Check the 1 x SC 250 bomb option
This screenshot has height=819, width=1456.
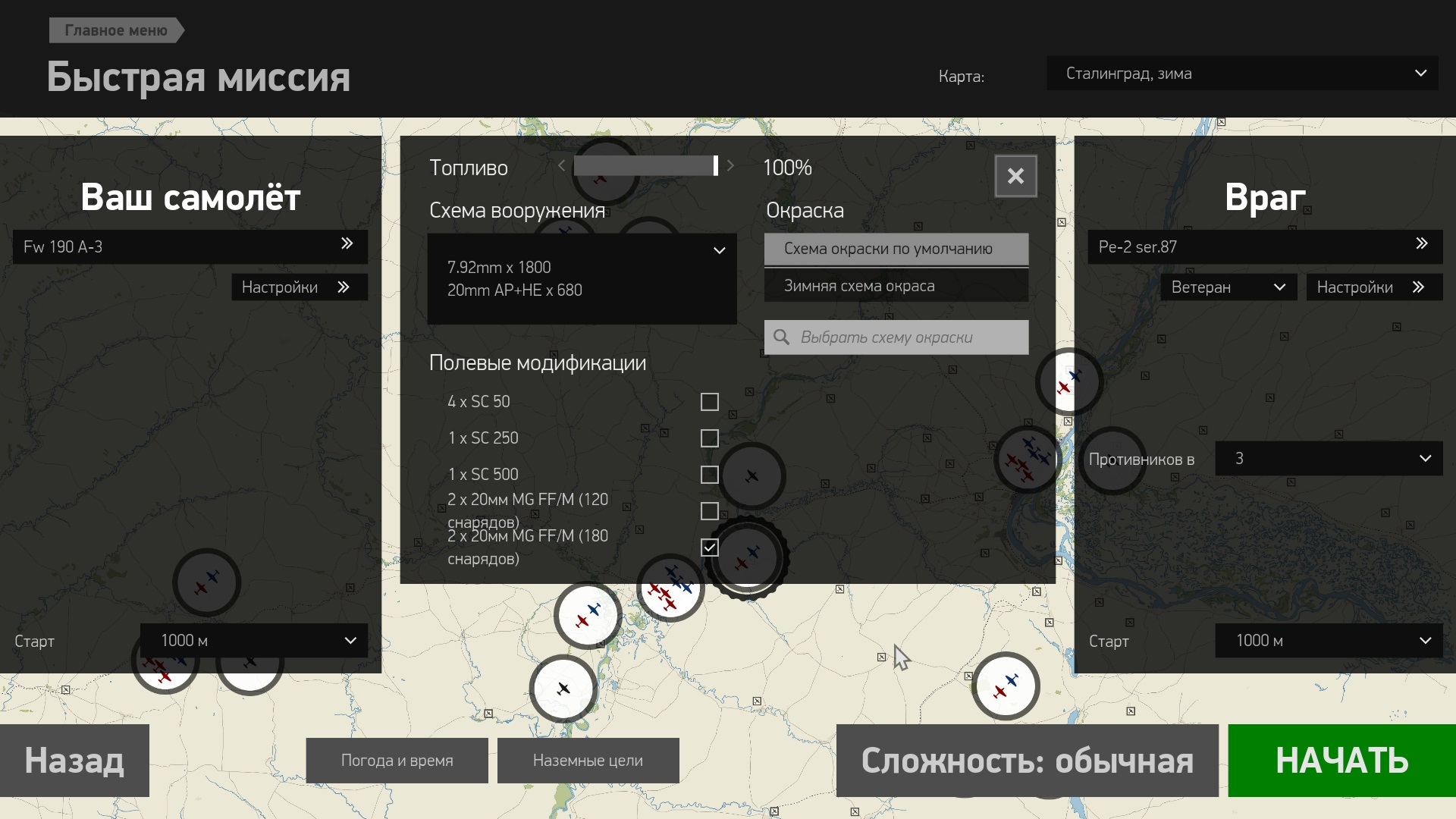(709, 438)
